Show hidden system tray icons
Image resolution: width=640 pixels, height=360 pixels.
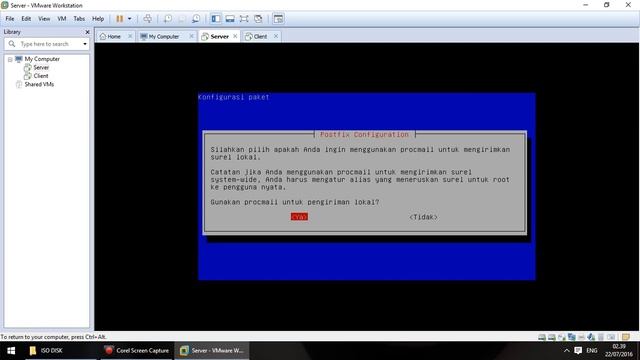(567, 351)
